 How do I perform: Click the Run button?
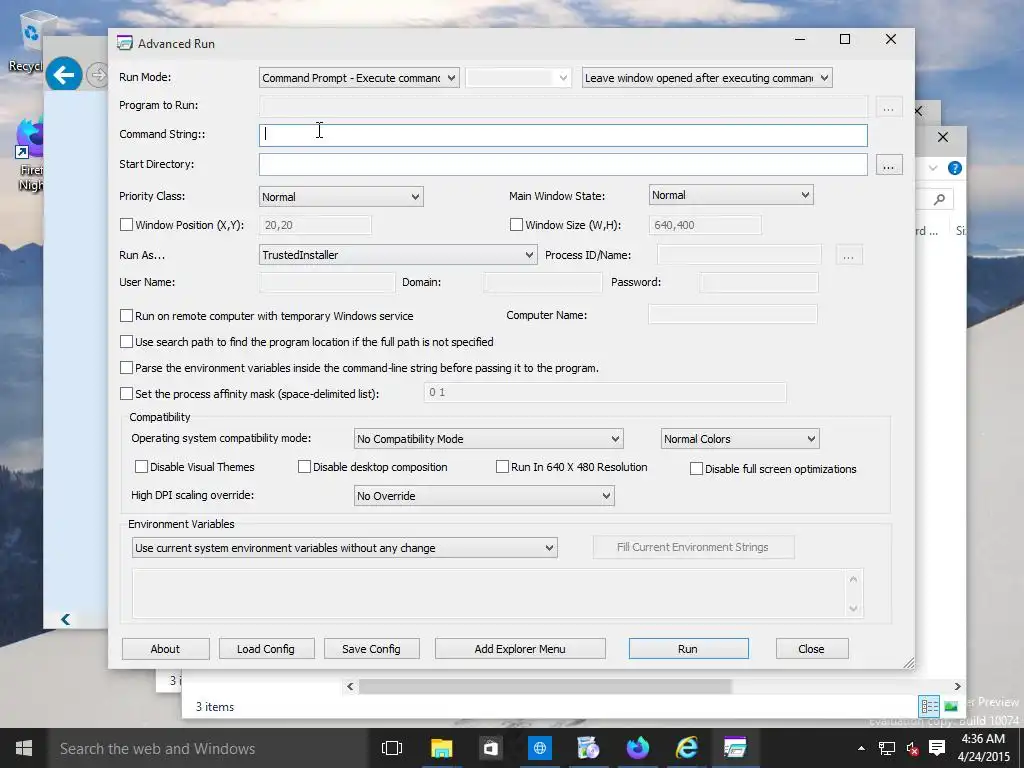tap(688, 648)
